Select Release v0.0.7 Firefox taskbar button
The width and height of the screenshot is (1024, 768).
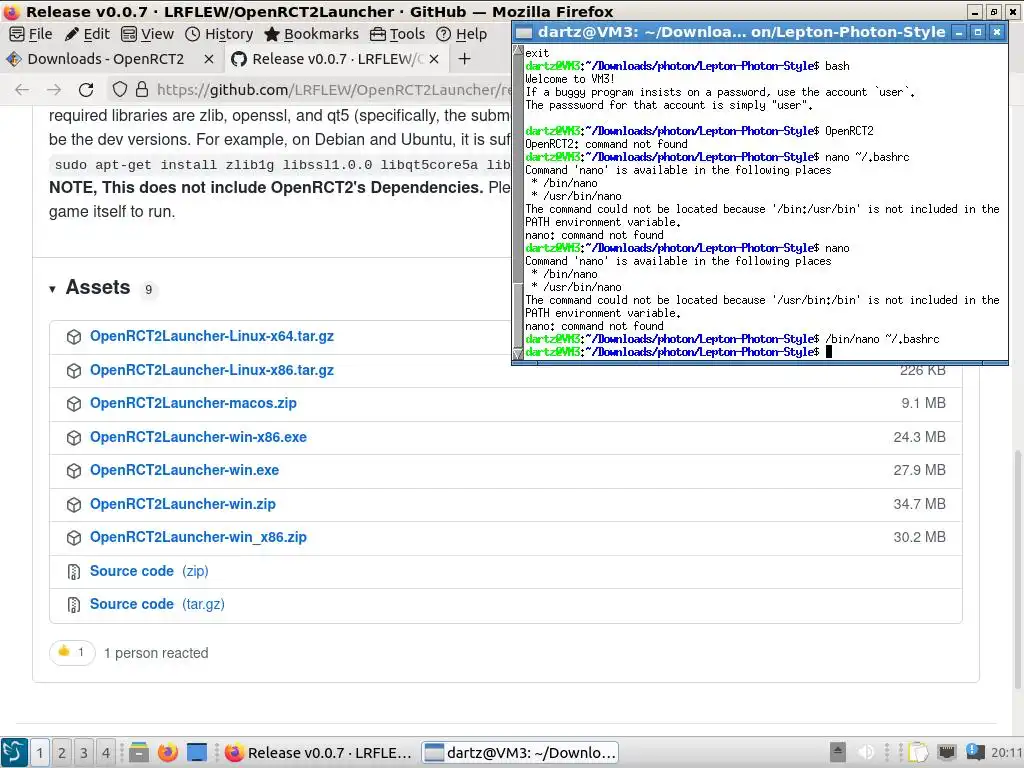[x=319, y=753]
